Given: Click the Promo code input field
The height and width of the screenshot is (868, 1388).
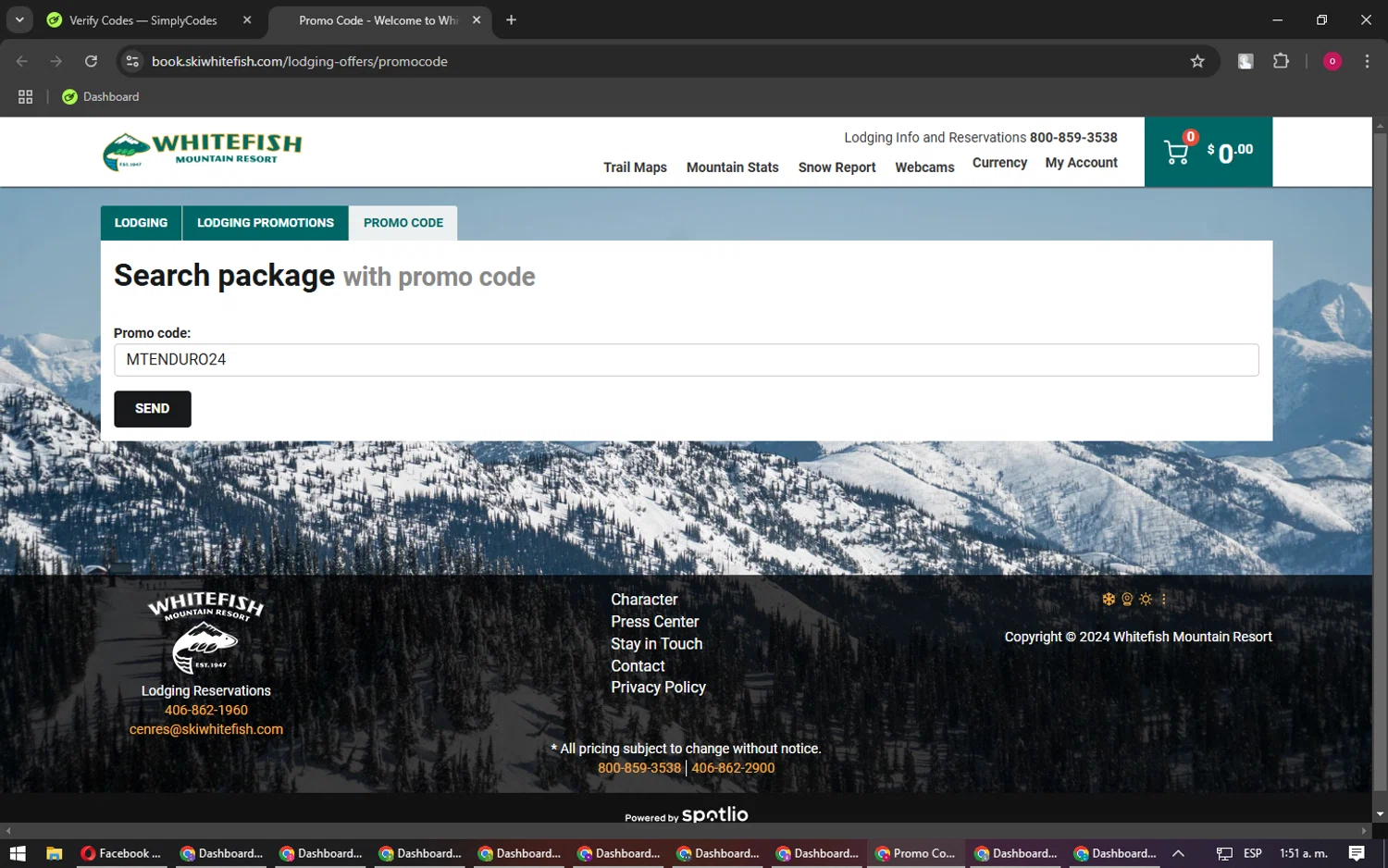Looking at the screenshot, I should 686,360.
